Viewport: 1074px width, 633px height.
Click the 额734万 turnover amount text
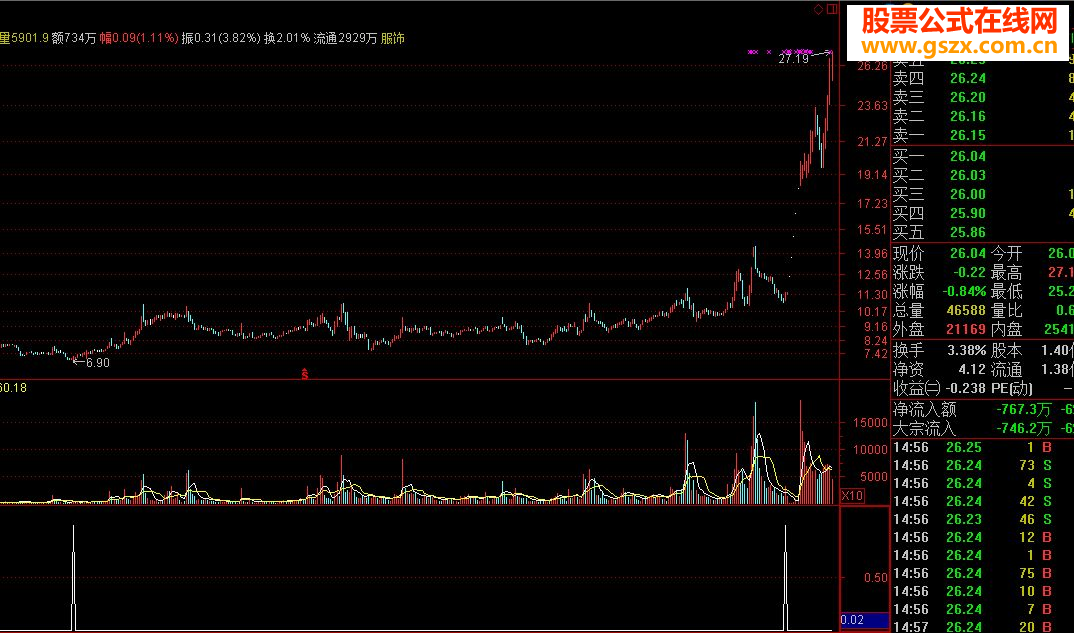pyautogui.click(x=74, y=38)
